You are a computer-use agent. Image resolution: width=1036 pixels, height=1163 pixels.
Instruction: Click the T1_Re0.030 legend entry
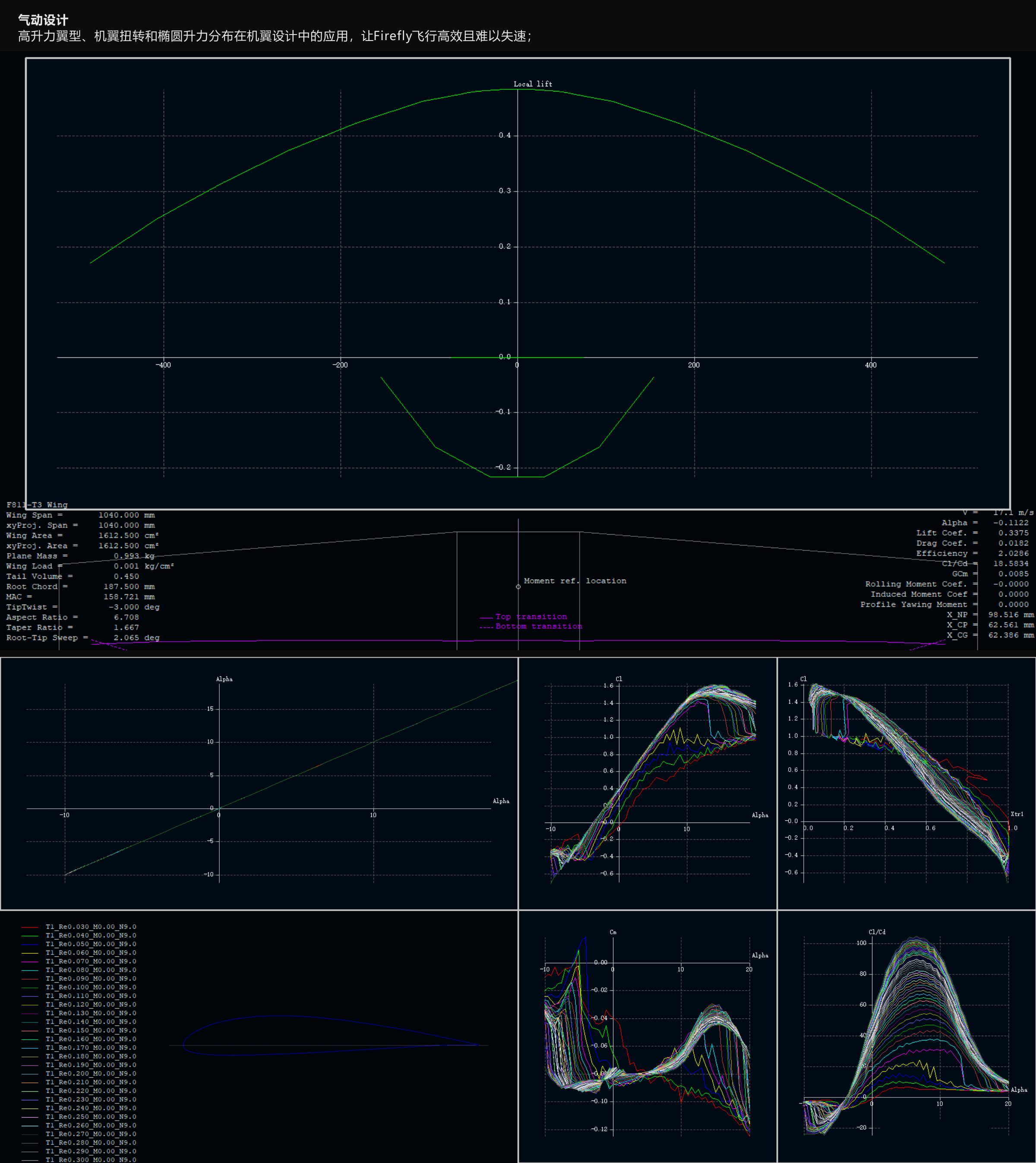click(91, 927)
